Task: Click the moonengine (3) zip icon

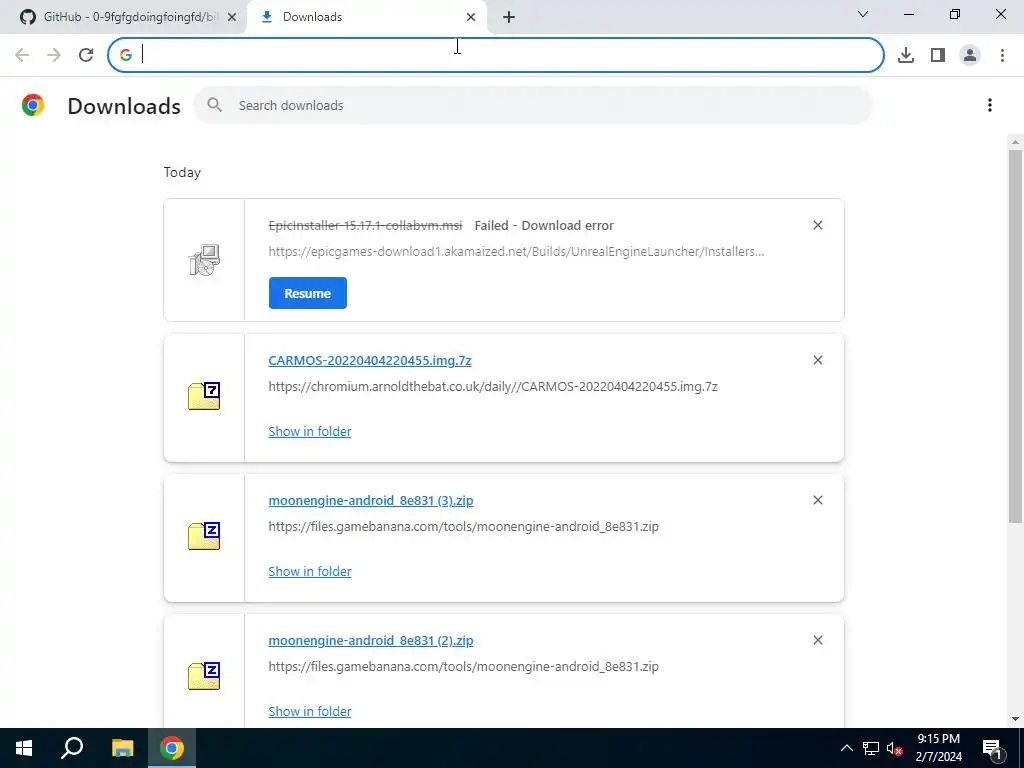Action: (x=204, y=536)
